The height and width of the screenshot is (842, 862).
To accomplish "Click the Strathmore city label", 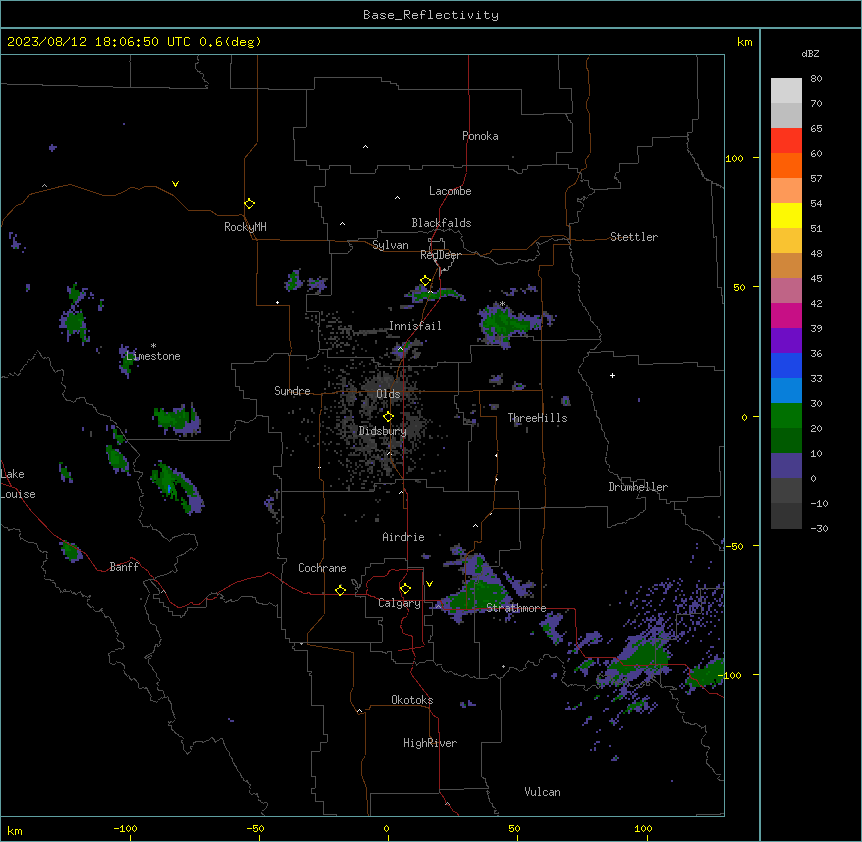I will click(x=516, y=608).
